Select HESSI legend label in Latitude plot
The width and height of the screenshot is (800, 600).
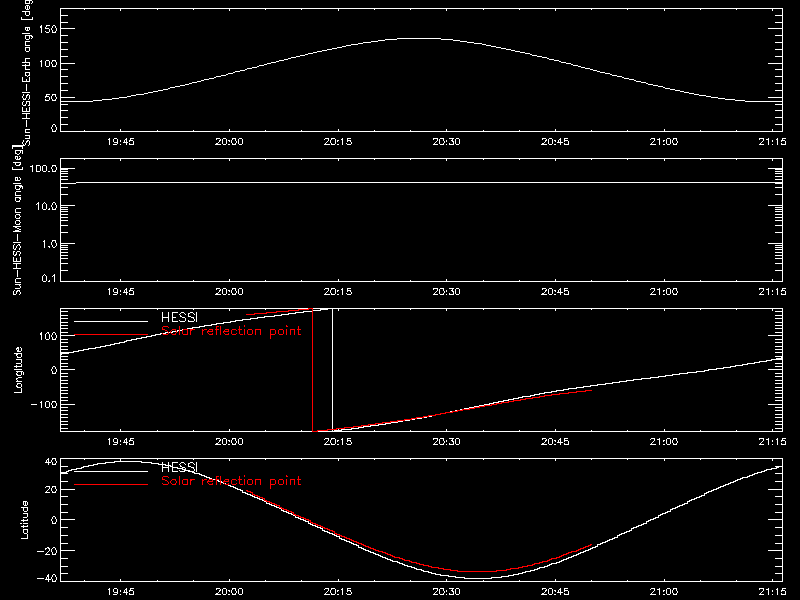click(179, 467)
